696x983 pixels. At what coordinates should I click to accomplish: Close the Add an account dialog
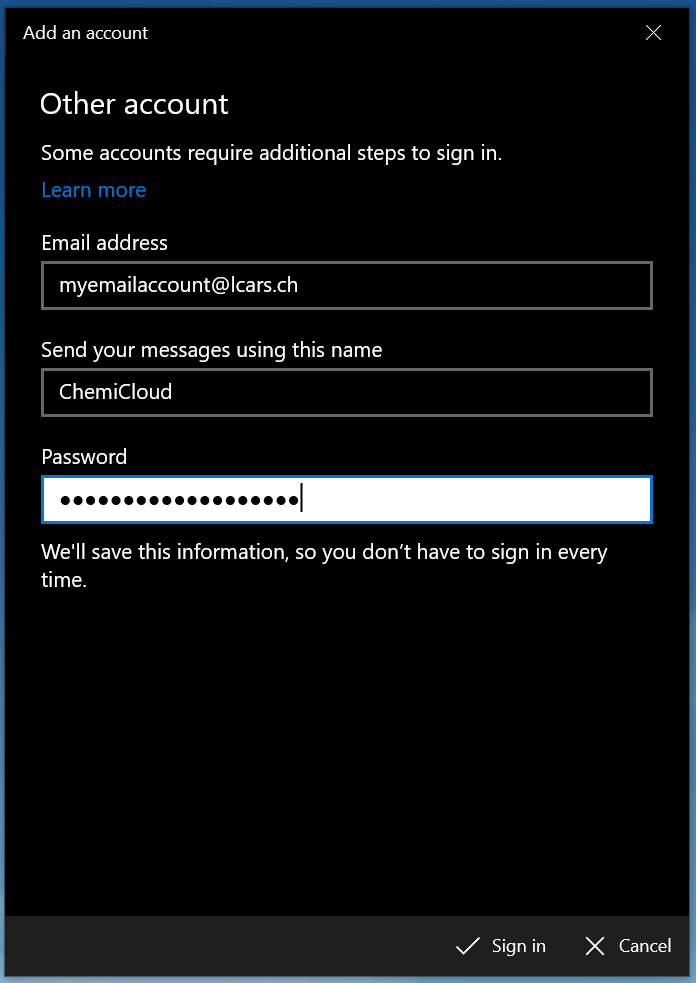pos(653,33)
